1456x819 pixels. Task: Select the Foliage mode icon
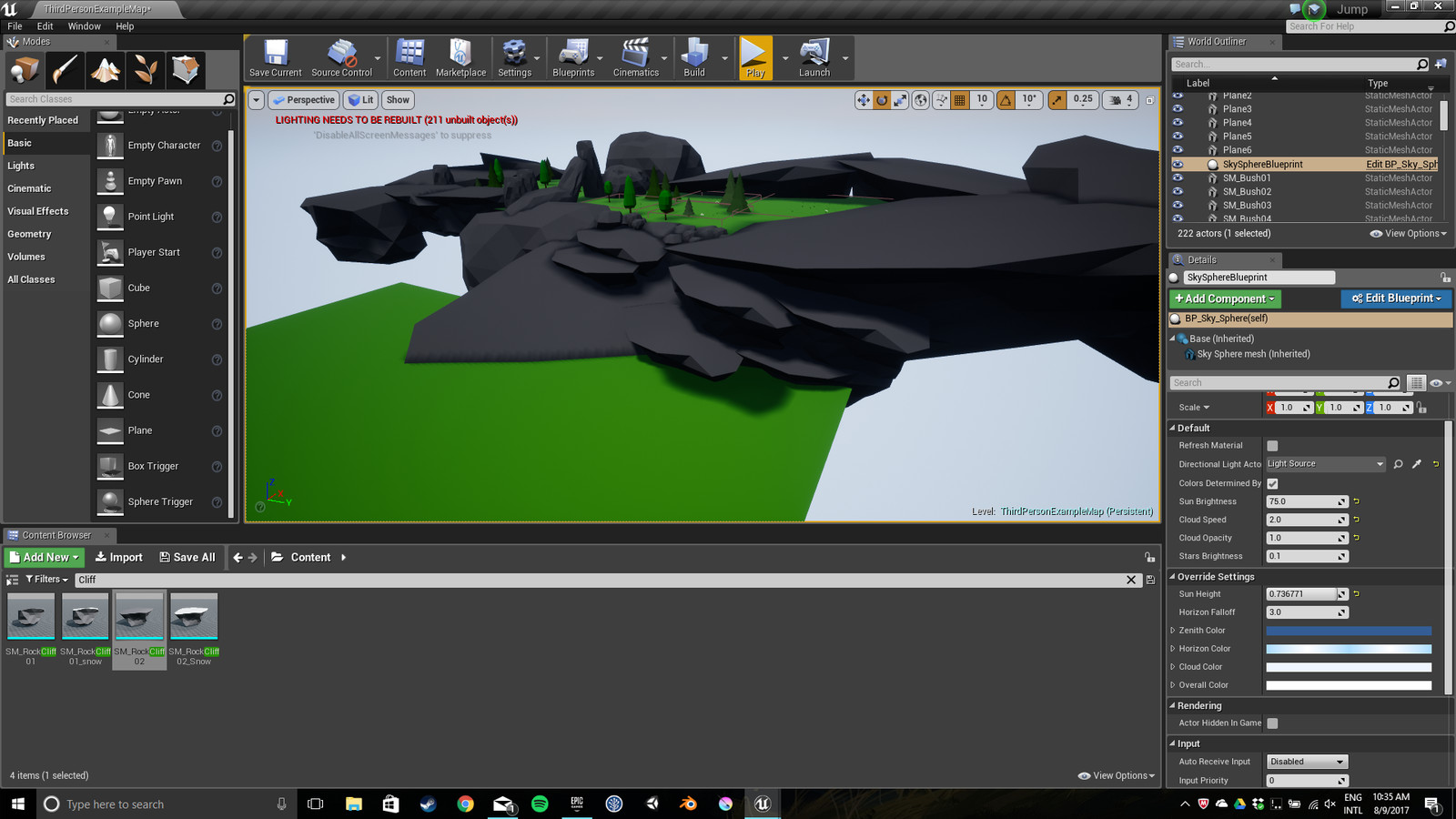(x=146, y=70)
